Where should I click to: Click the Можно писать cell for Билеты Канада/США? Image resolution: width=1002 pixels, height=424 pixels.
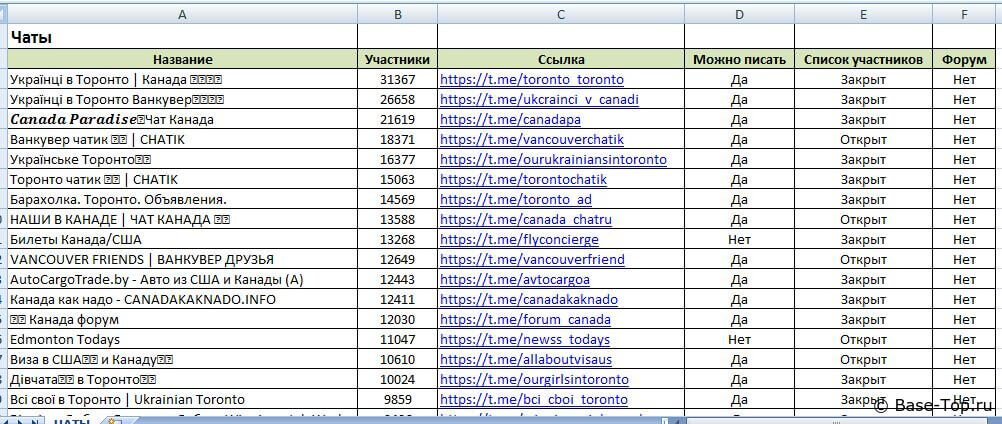pyautogui.click(x=739, y=239)
